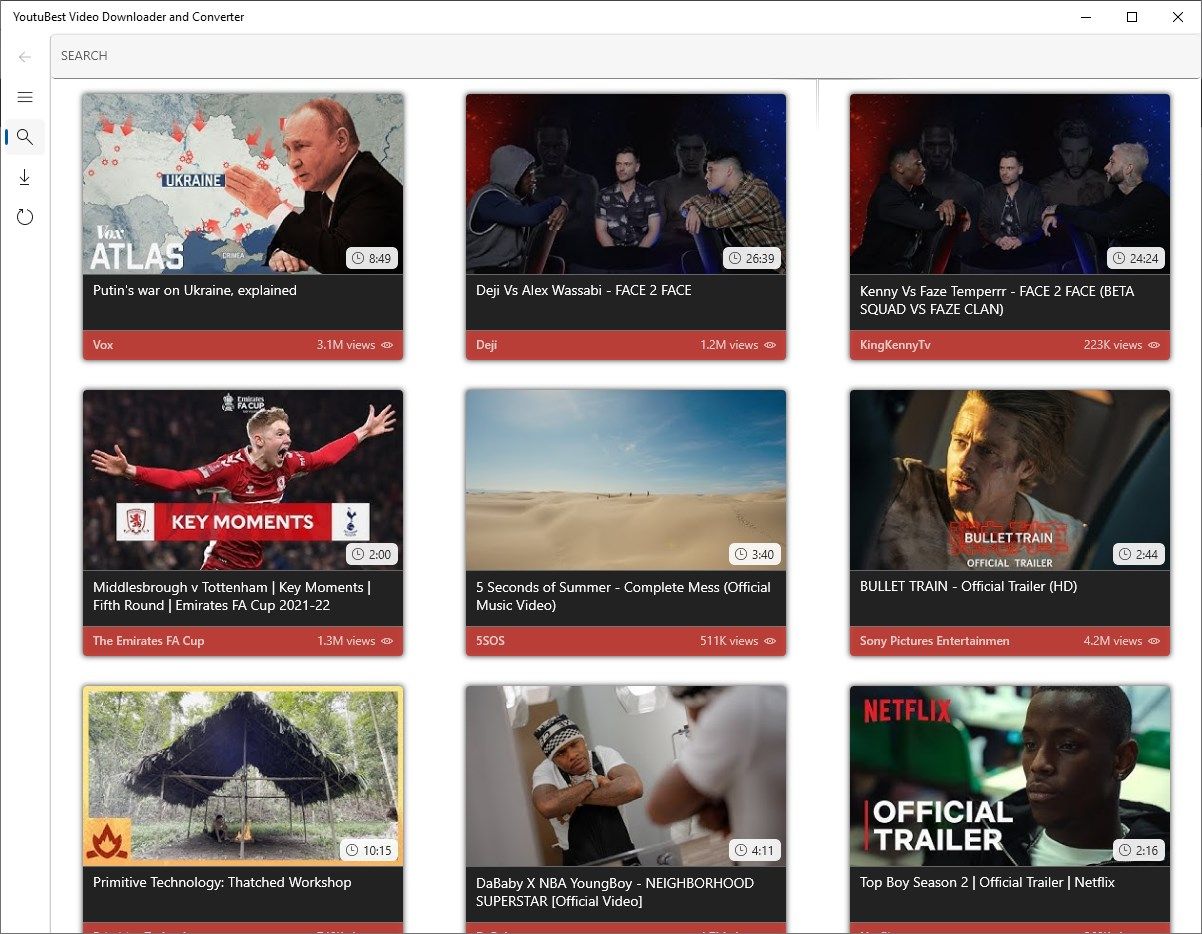Click title "Deji Vs Alex Wassabi - FACE 2 FACE"

(x=584, y=290)
